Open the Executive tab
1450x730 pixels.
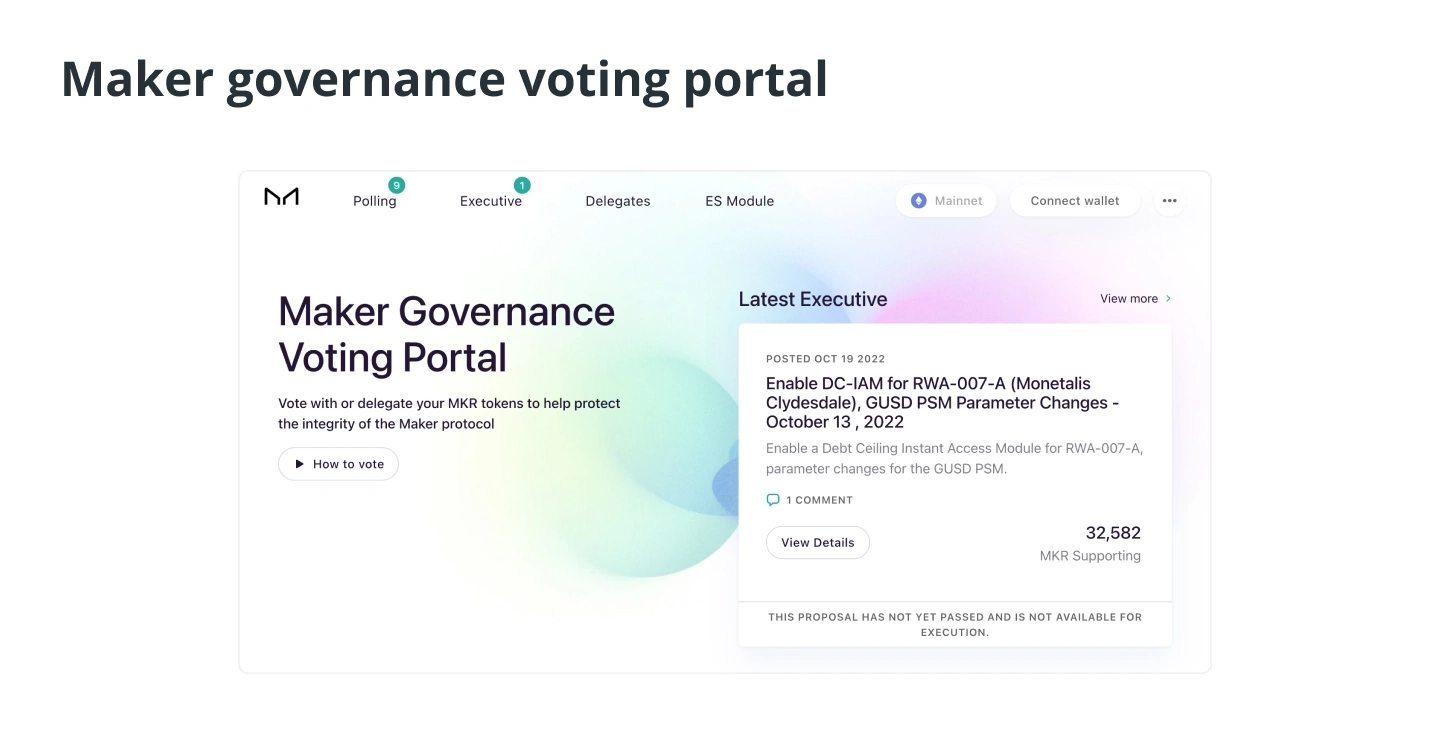coord(490,202)
